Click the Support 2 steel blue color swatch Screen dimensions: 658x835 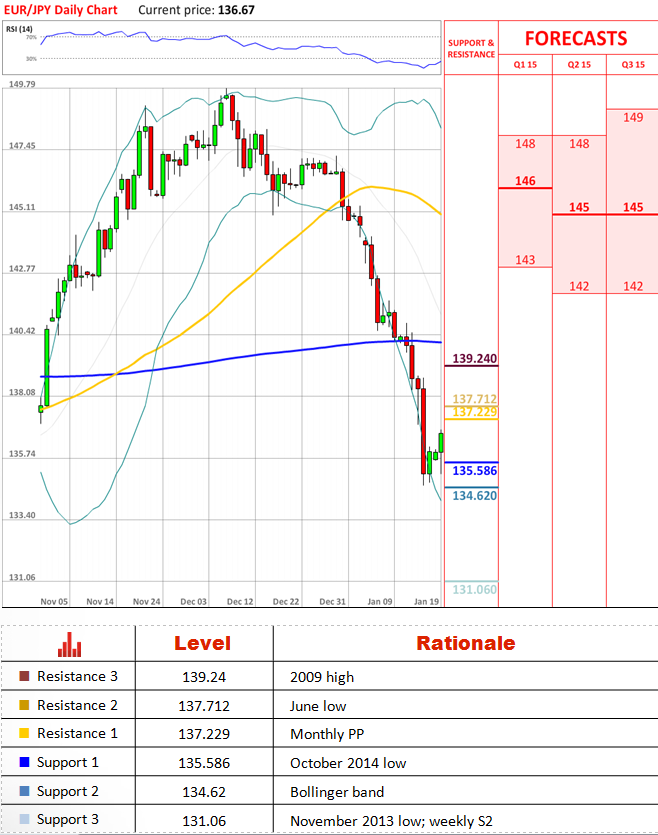[x=24, y=791]
